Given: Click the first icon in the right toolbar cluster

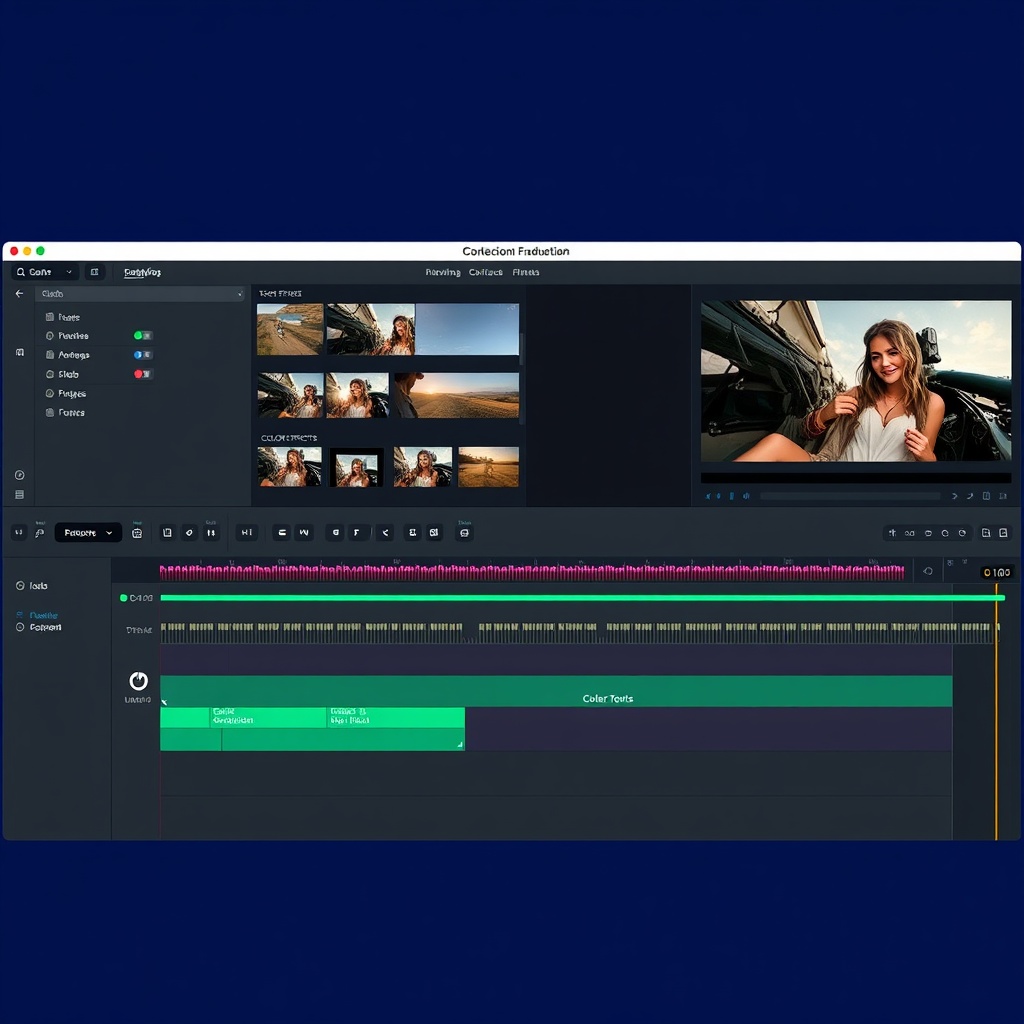Looking at the screenshot, I should pyautogui.click(x=892, y=534).
